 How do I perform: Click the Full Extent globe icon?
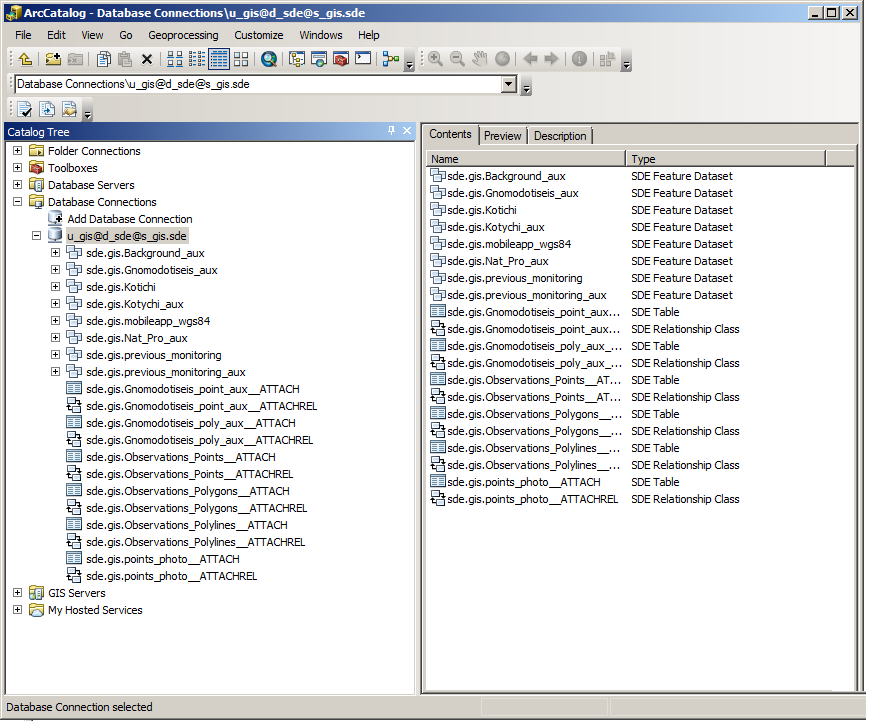point(502,59)
